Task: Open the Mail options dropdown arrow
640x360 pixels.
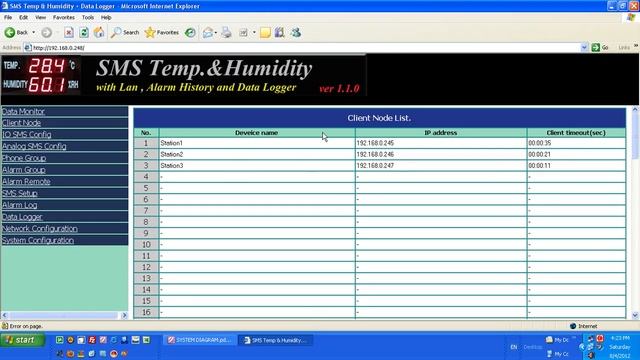Action: pyautogui.click(x=216, y=33)
